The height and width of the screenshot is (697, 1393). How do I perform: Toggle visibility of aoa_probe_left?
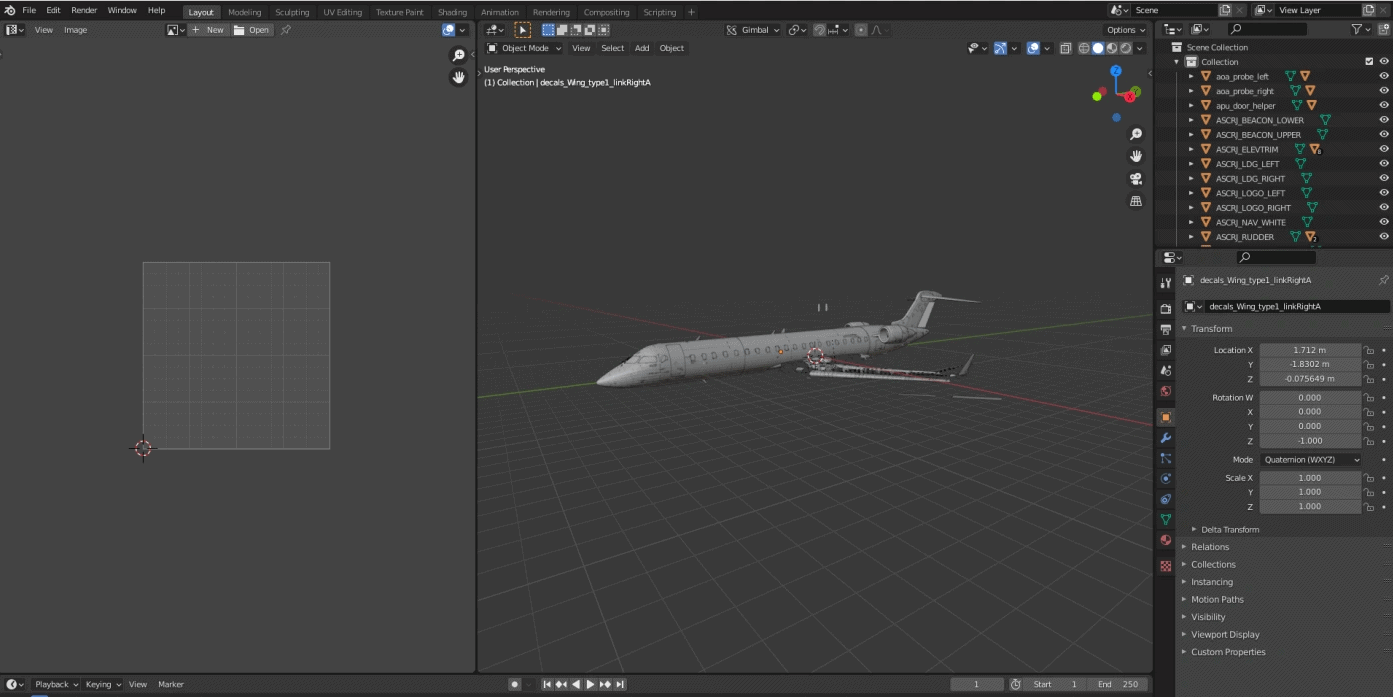pos(1384,76)
